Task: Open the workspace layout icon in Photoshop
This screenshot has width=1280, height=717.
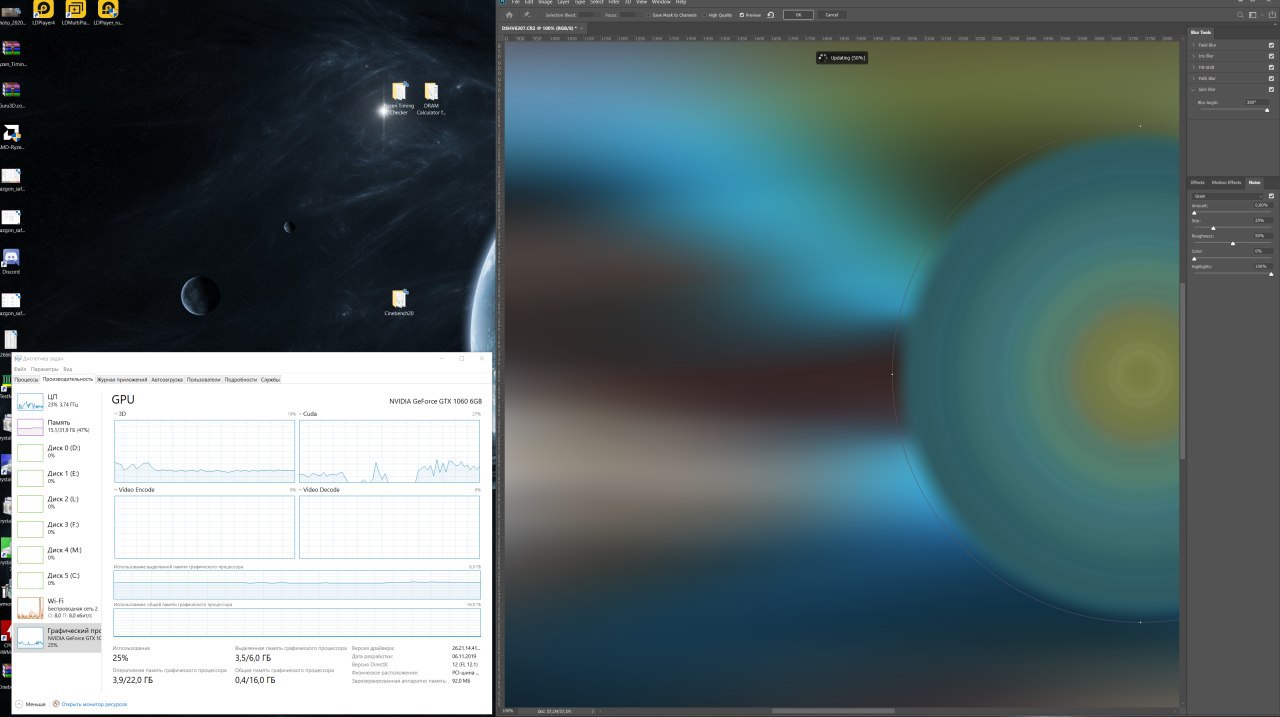Action: pos(1252,15)
